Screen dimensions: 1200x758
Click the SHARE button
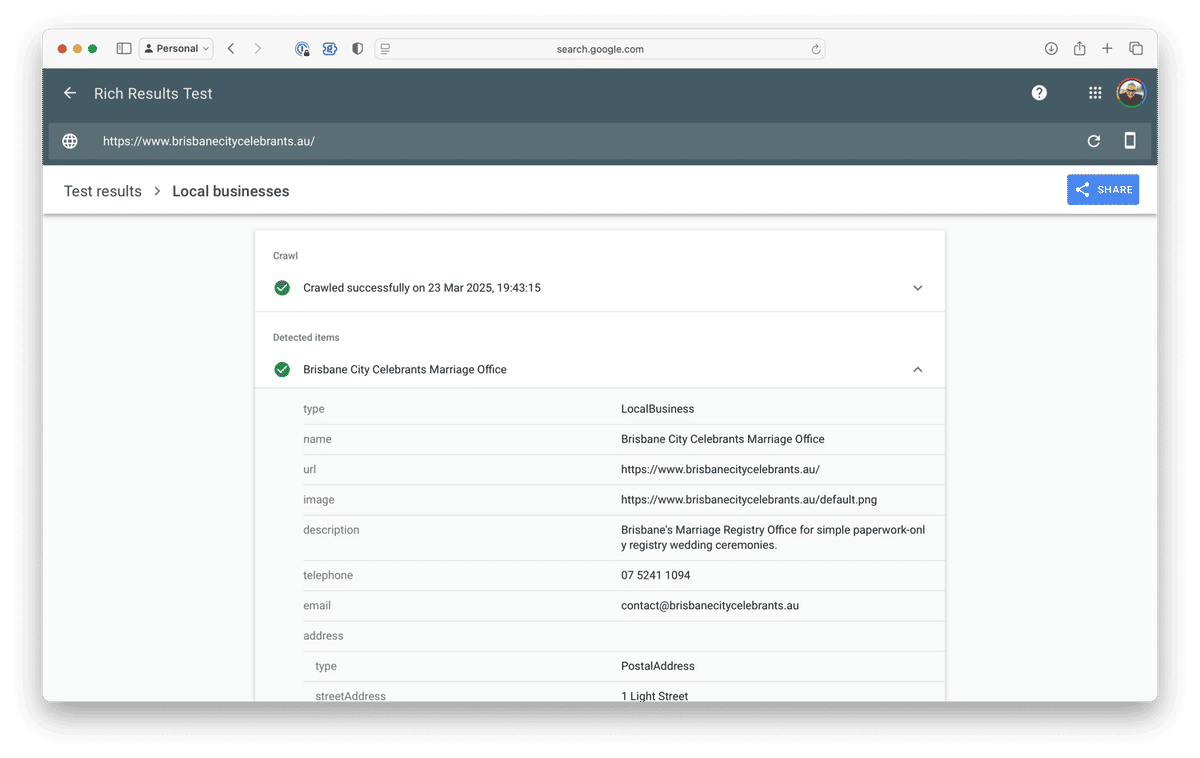click(1103, 190)
